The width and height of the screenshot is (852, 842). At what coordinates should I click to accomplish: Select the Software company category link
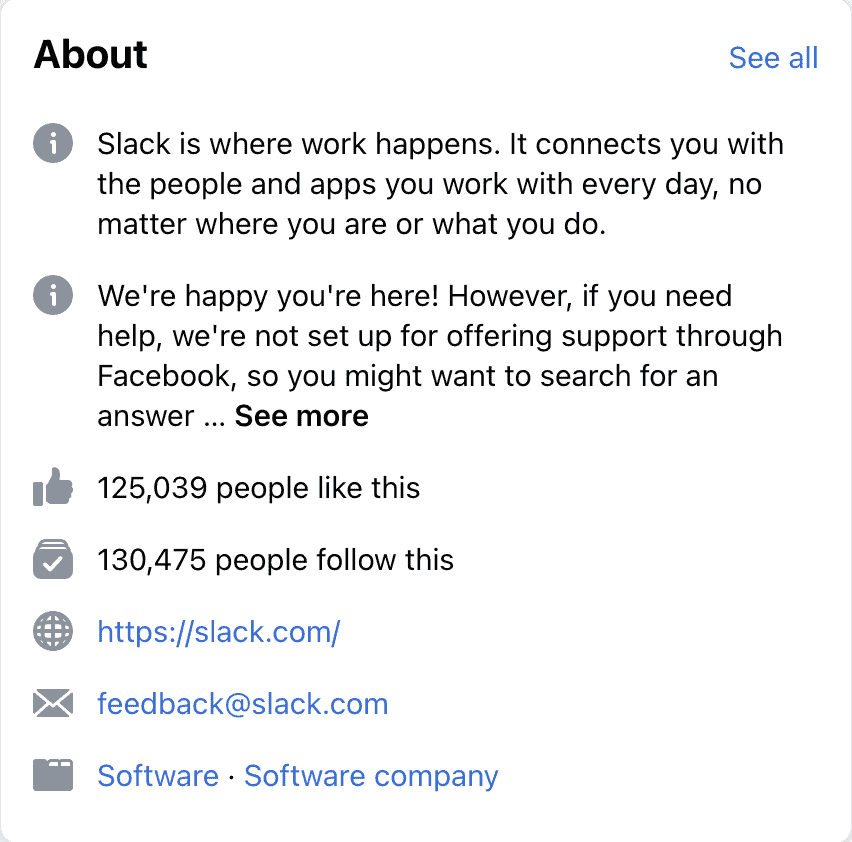pyautogui.click(x=371, y=776)
